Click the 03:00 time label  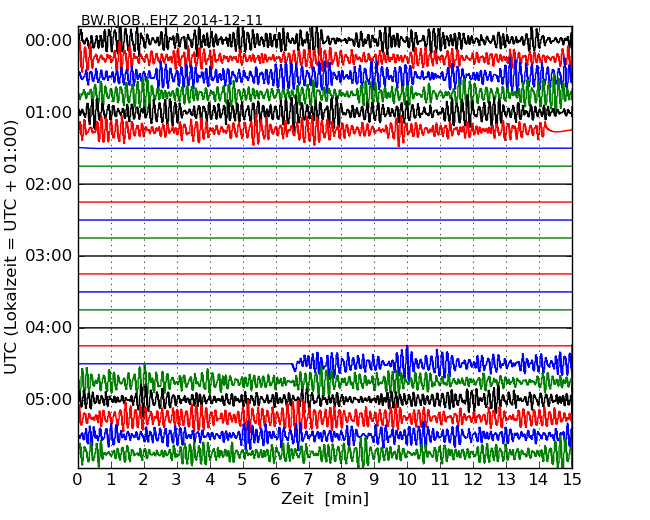coord(49,256)
